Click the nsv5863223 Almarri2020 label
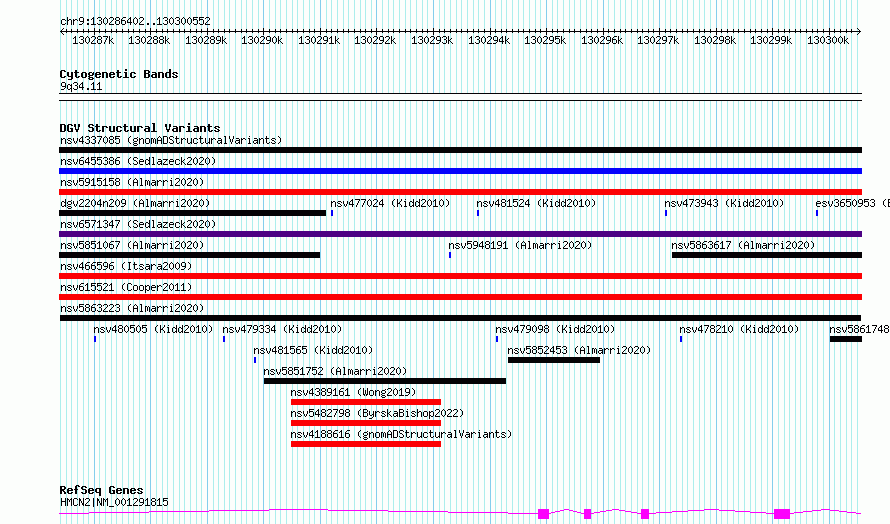The image size is (890, 524). (x=132, y=308)
